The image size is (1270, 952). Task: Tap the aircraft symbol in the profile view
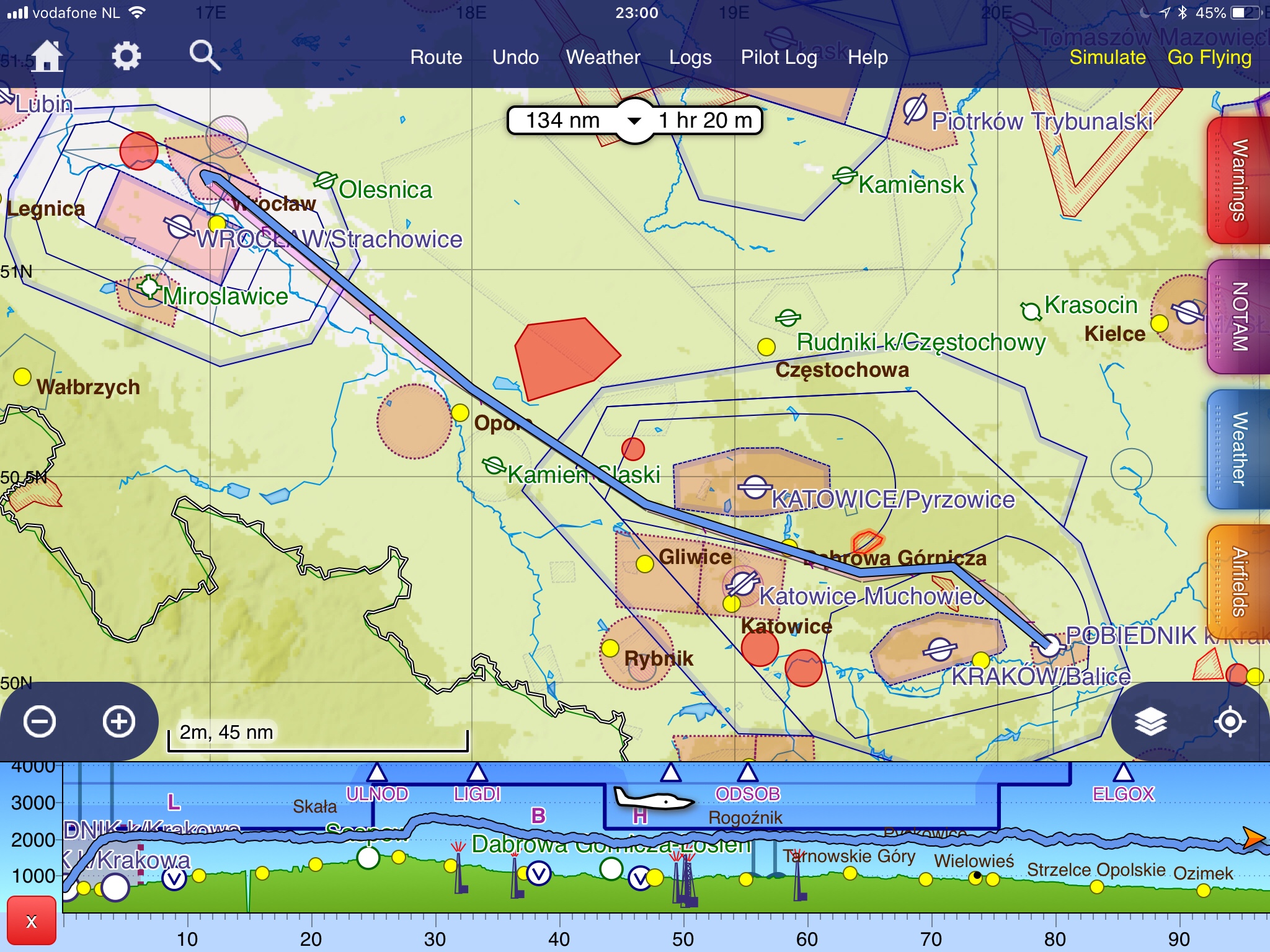coord(653,798)
